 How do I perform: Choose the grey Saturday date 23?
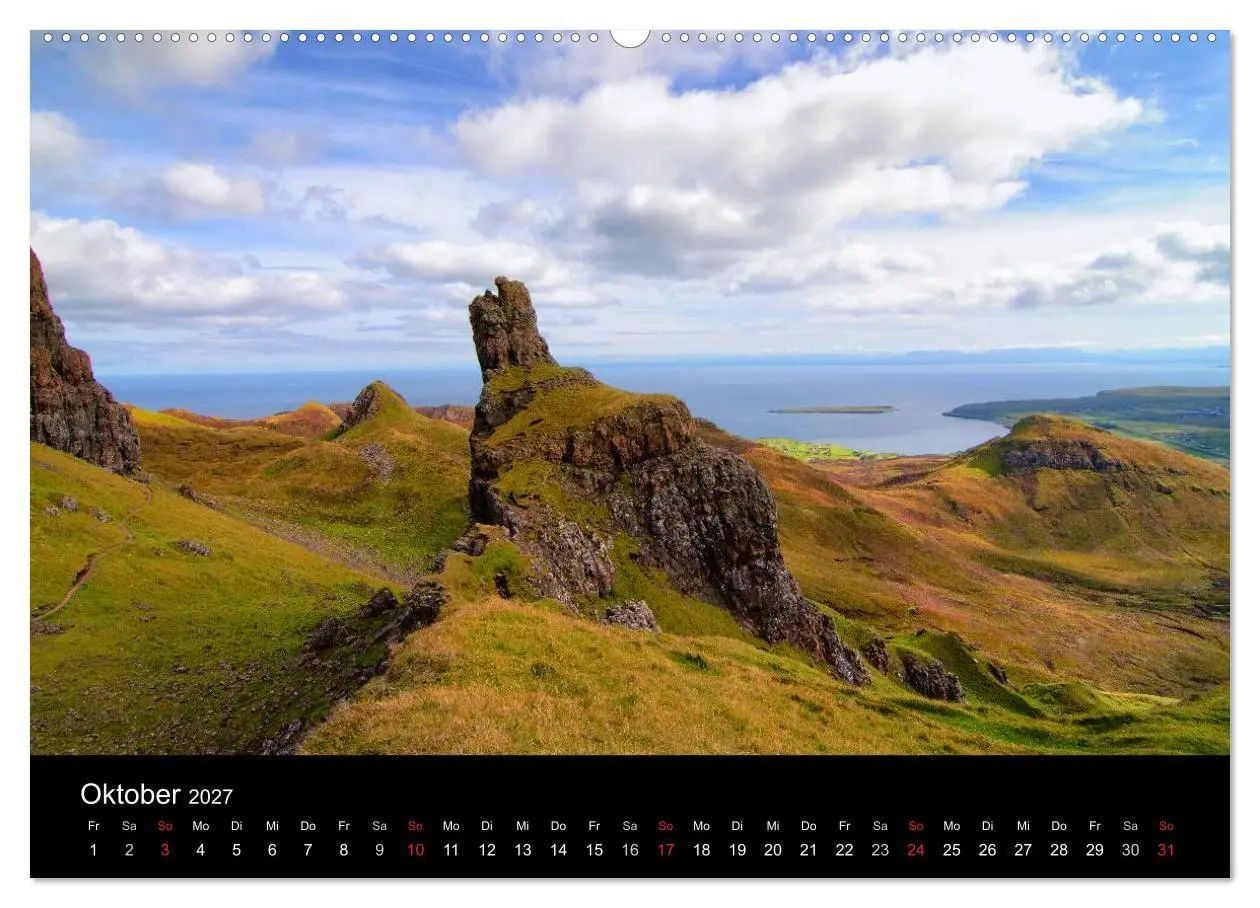pos(880,850)
